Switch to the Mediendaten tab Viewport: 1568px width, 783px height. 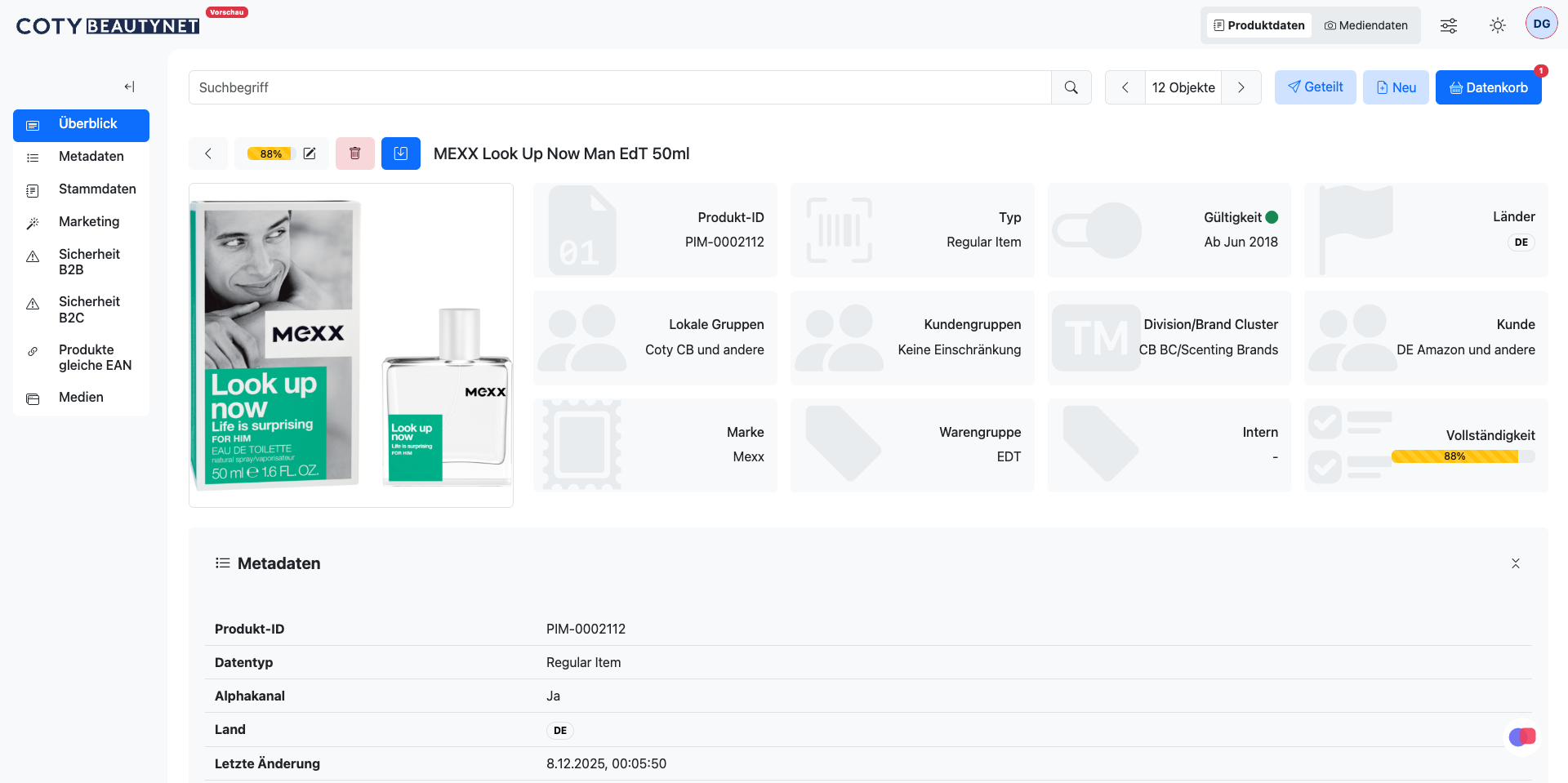point(1366,25)
